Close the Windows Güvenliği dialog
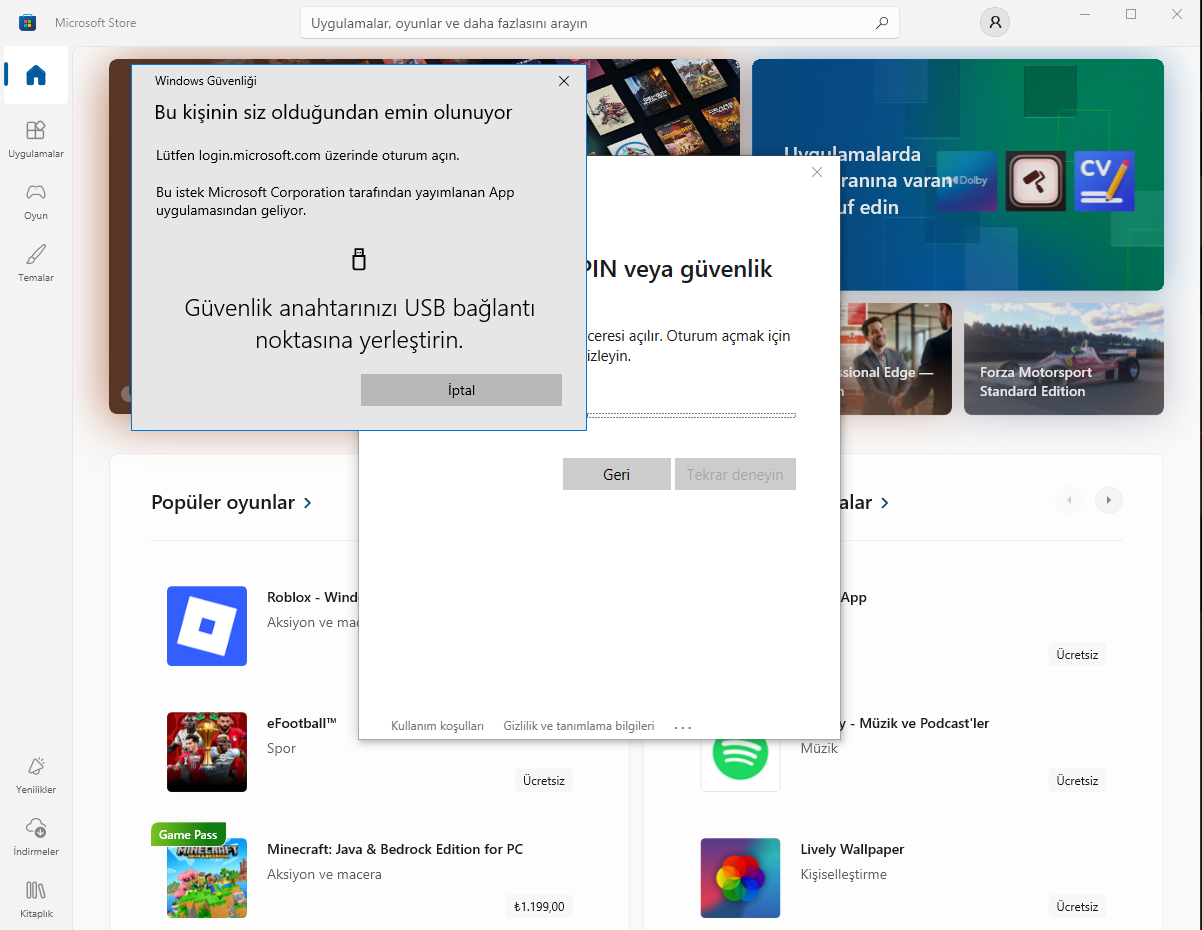The height and width of the screenshot is (930, 1202). [x=564, y=81]
